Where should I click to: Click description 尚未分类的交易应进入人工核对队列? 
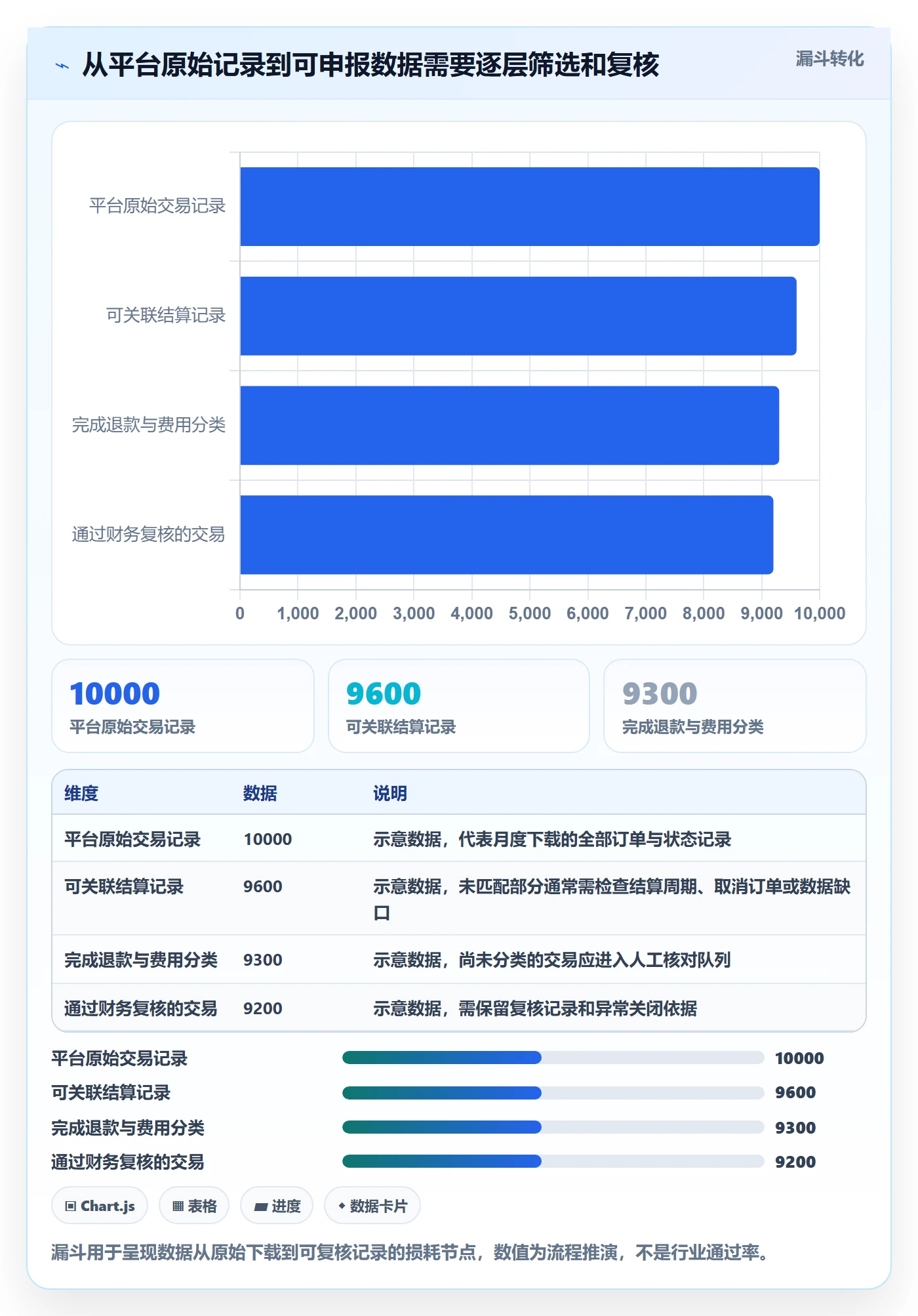coord(552,960)
